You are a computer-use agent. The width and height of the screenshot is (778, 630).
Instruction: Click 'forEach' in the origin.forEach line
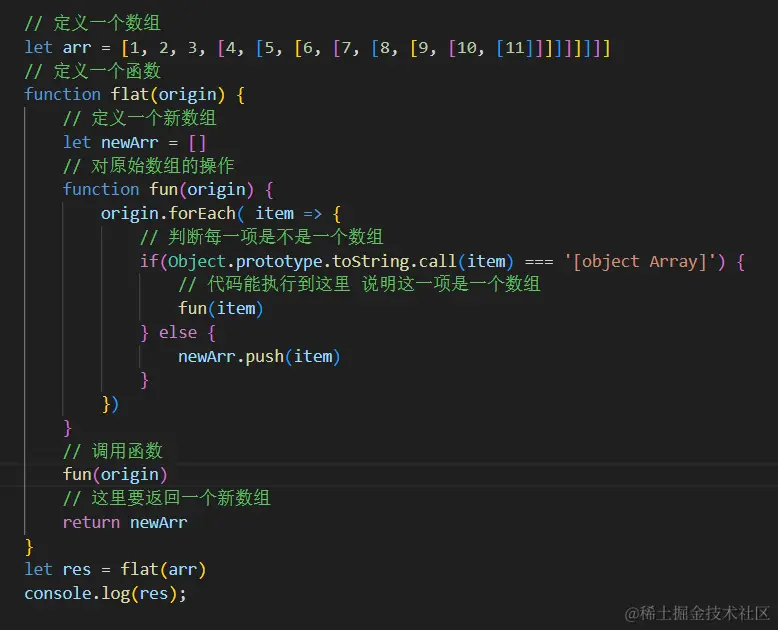(x=202, y=213)
